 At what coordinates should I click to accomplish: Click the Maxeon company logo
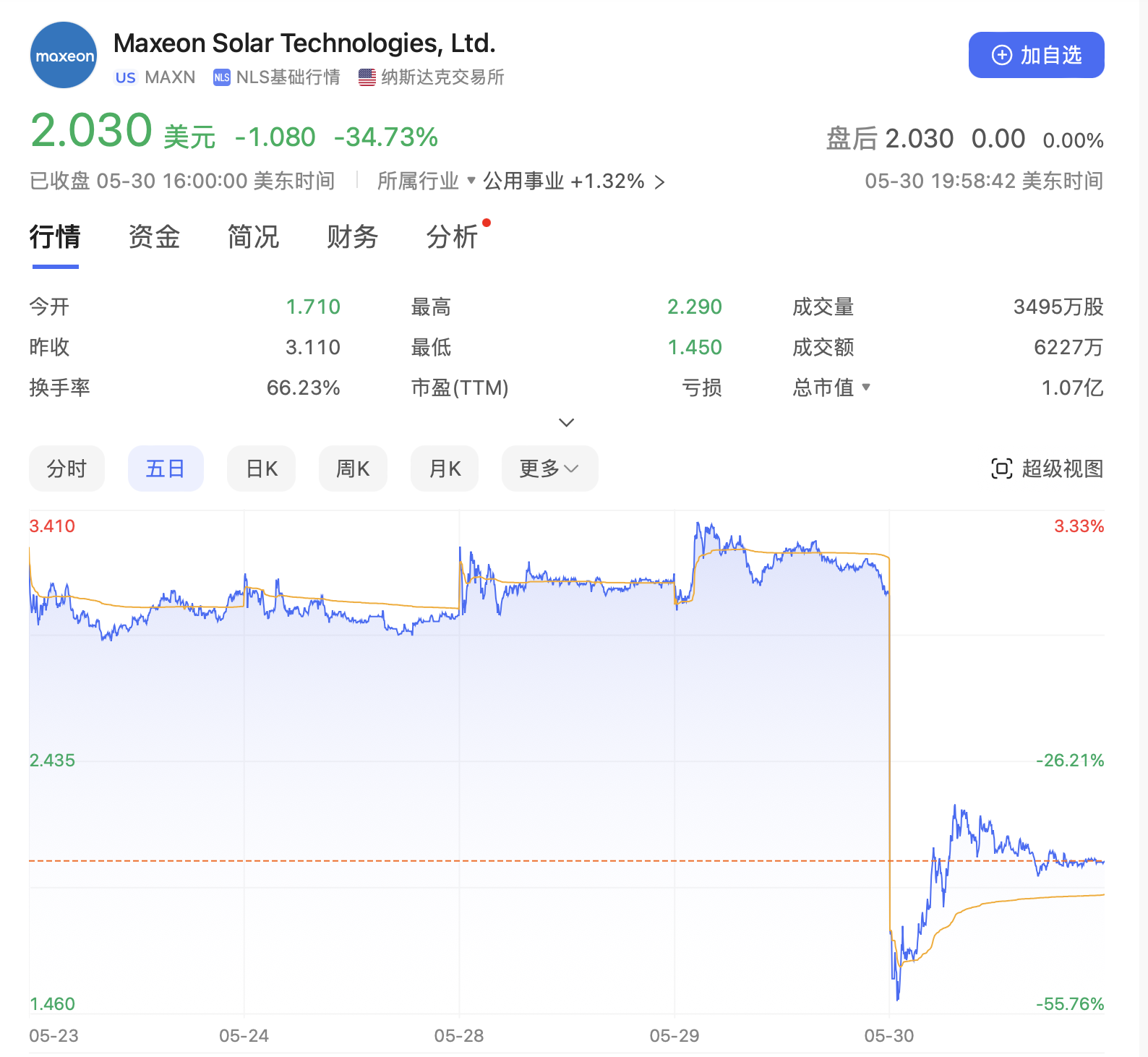click(x=64, y=56)
